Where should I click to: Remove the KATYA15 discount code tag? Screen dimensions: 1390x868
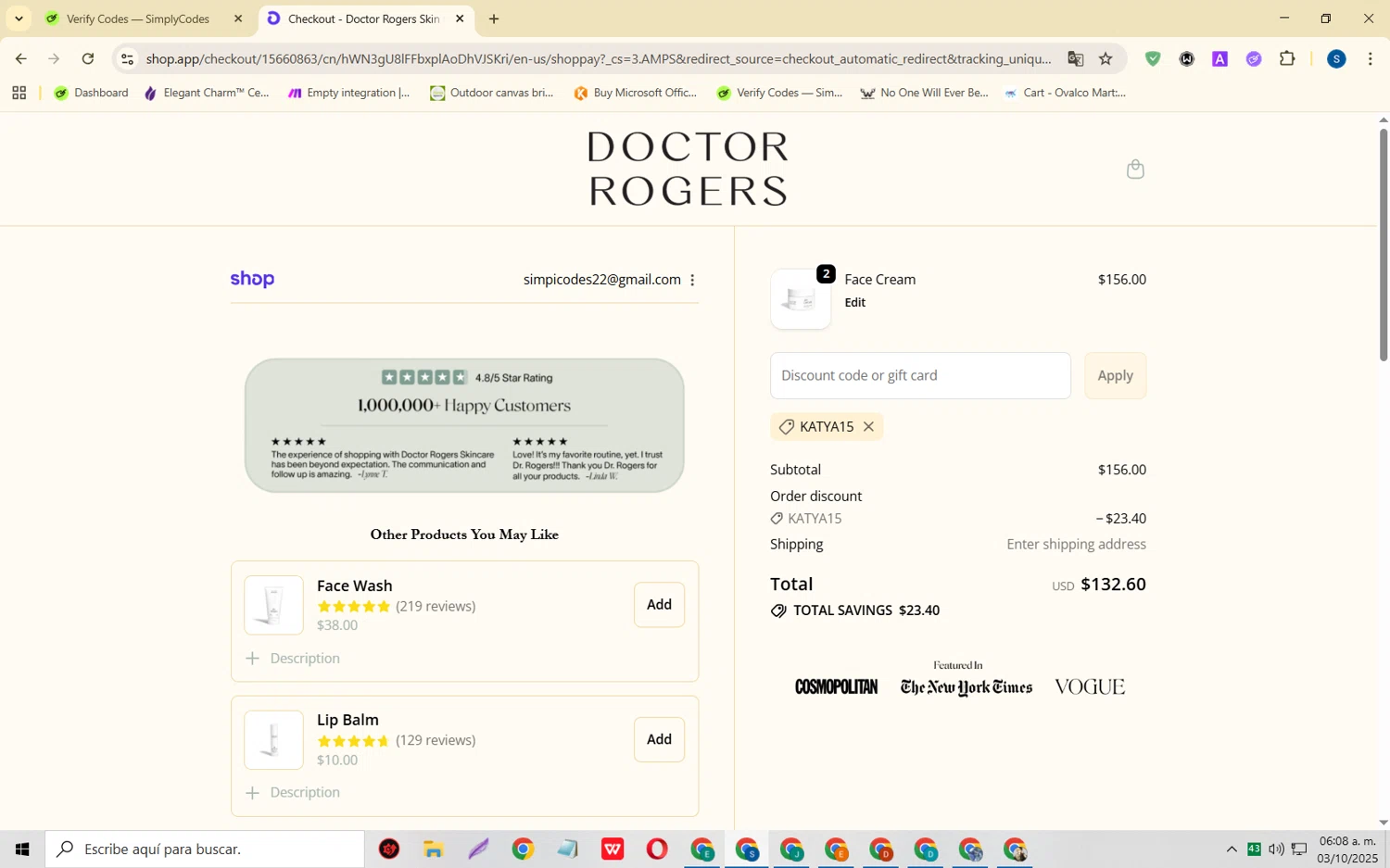pyautogui.click(x=868, y=426)
